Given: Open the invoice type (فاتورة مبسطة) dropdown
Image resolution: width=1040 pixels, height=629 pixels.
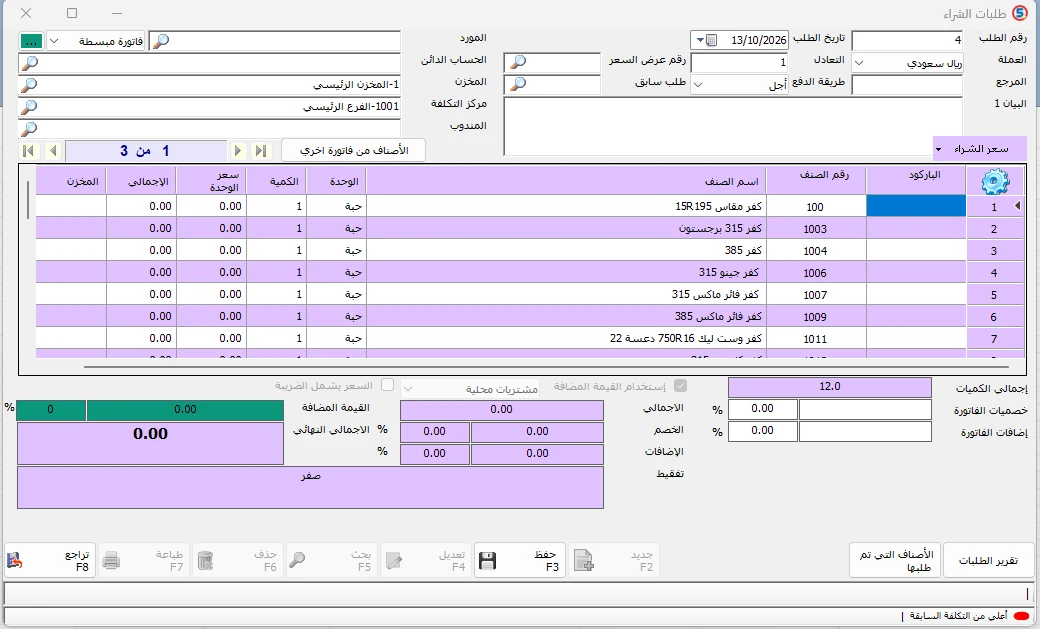Looking at the screenshot, I should click(x=54, y=41).
